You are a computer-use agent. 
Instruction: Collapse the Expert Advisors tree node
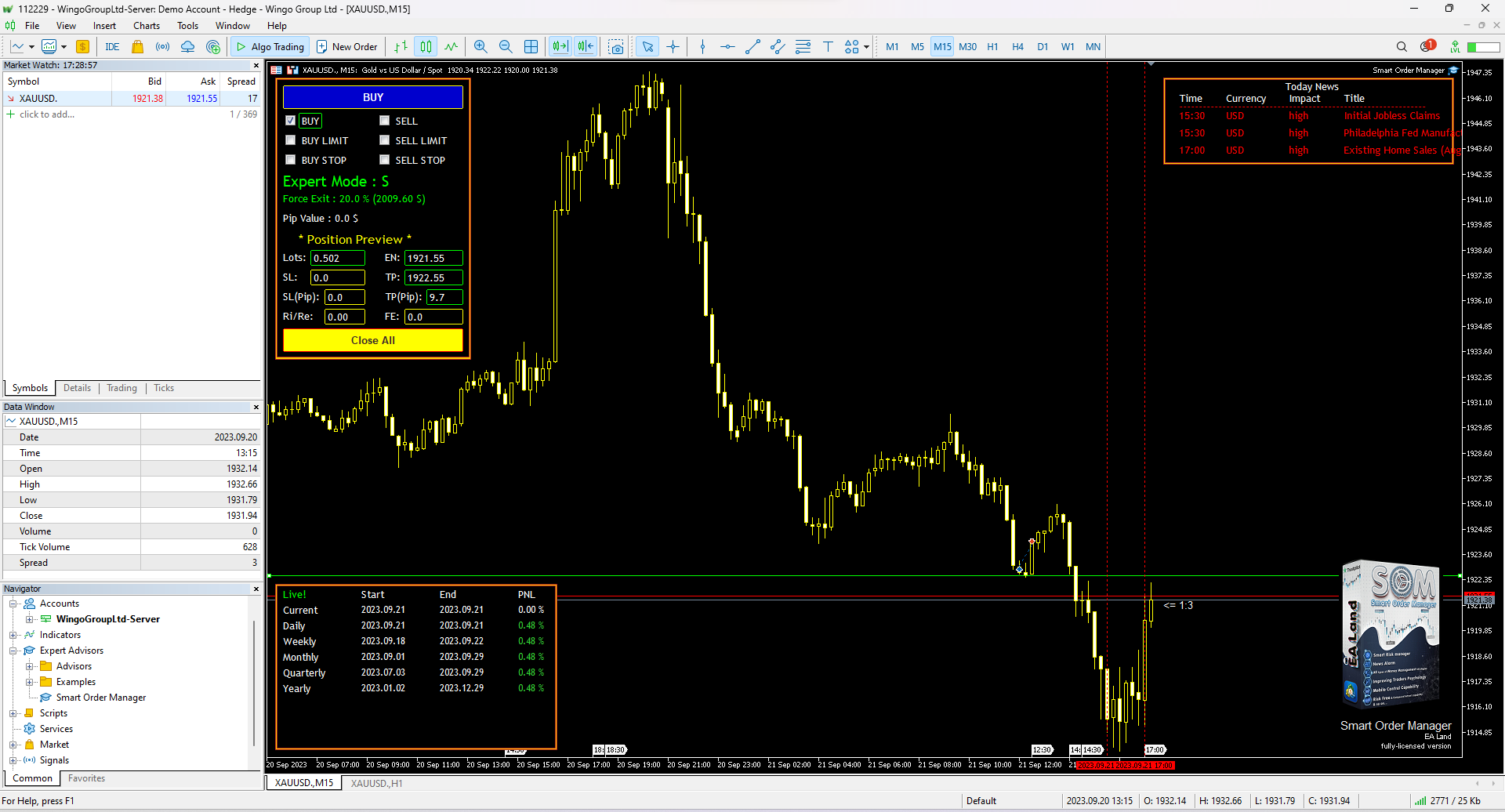[x=13, y=651]
